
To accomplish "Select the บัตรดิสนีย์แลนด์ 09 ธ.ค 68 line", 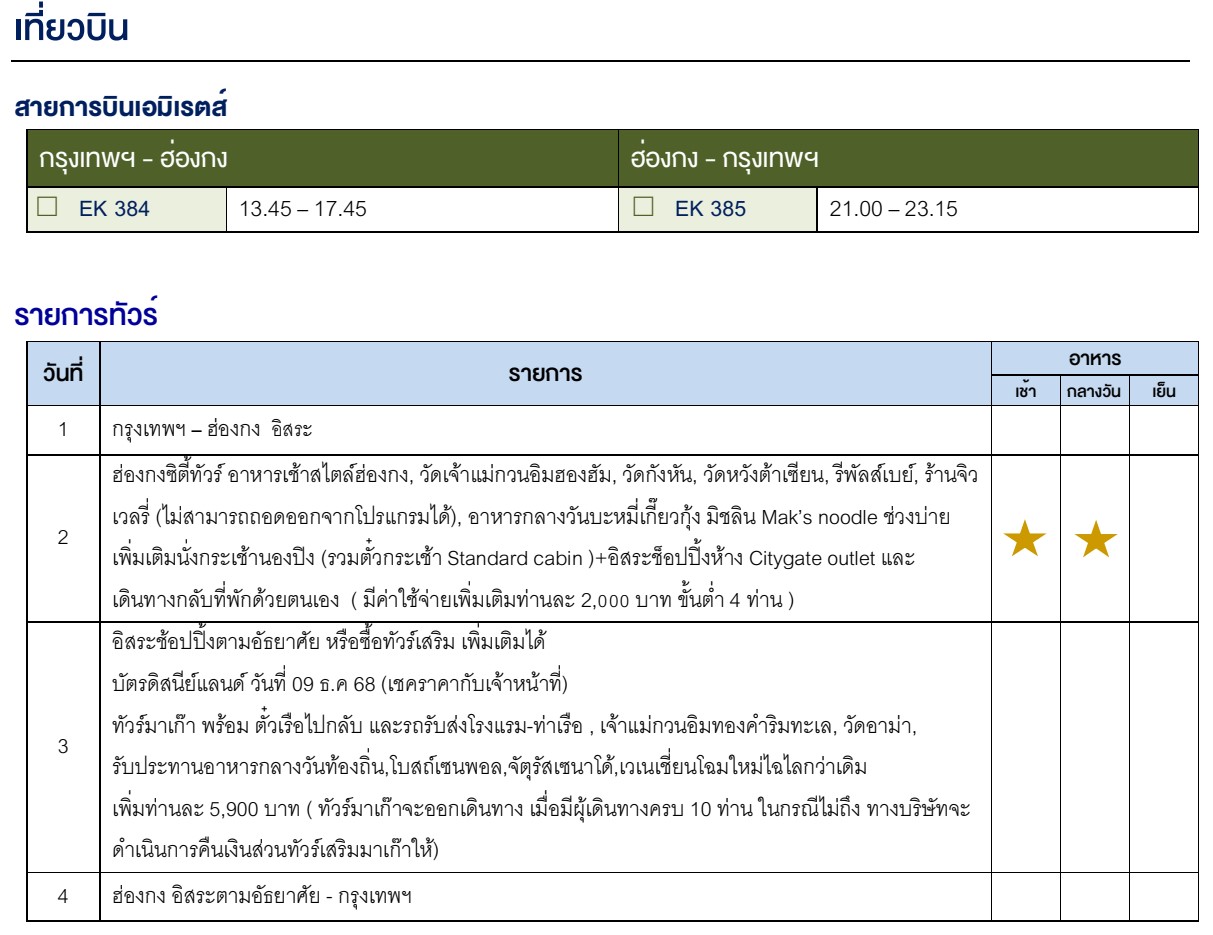I will (x=340, y=686).
